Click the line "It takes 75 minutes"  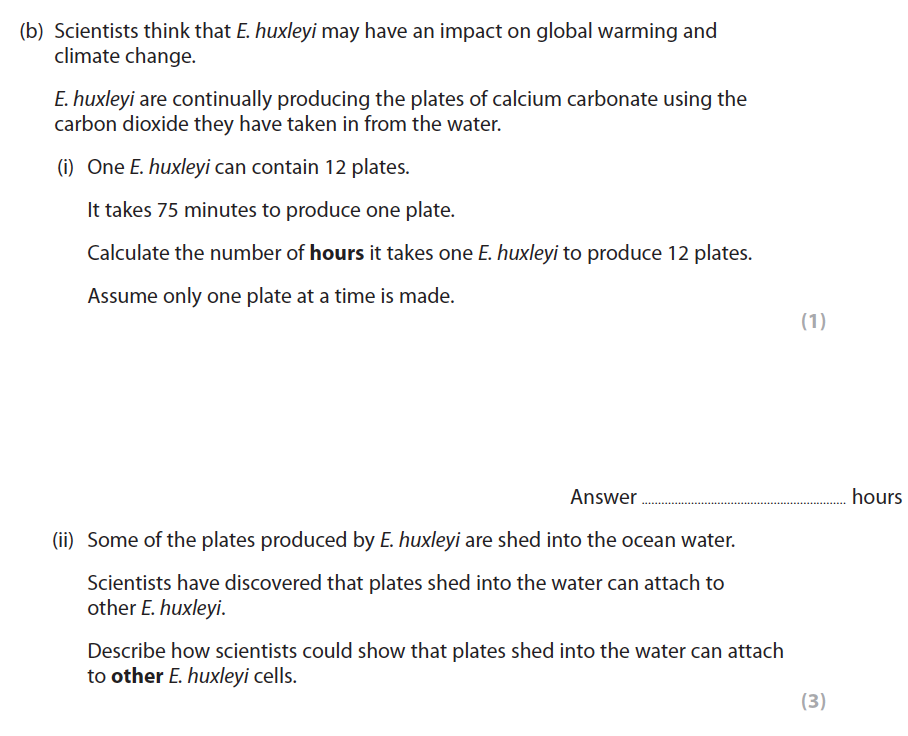click(270, 210)
